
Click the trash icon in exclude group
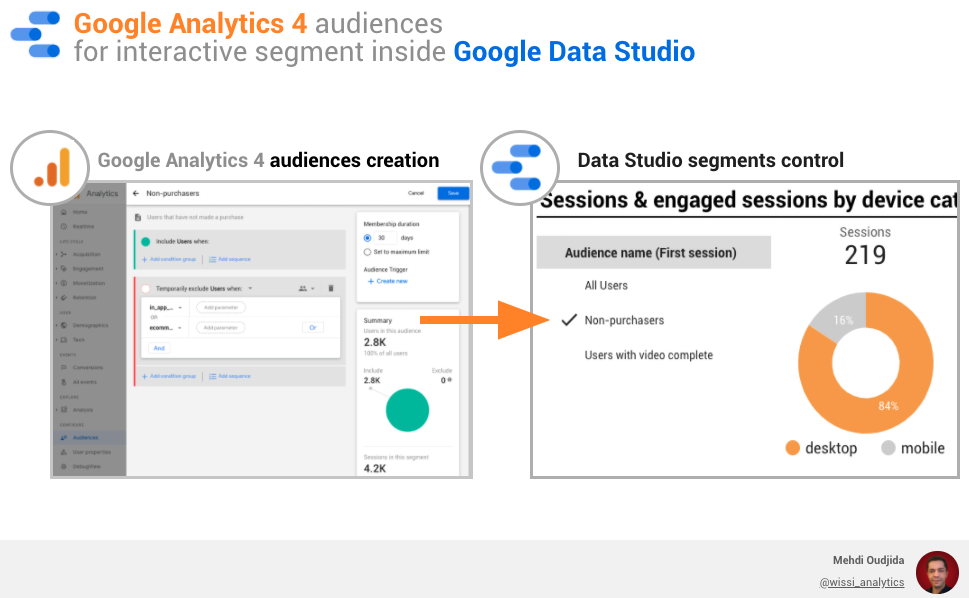(x=331, y=288)
